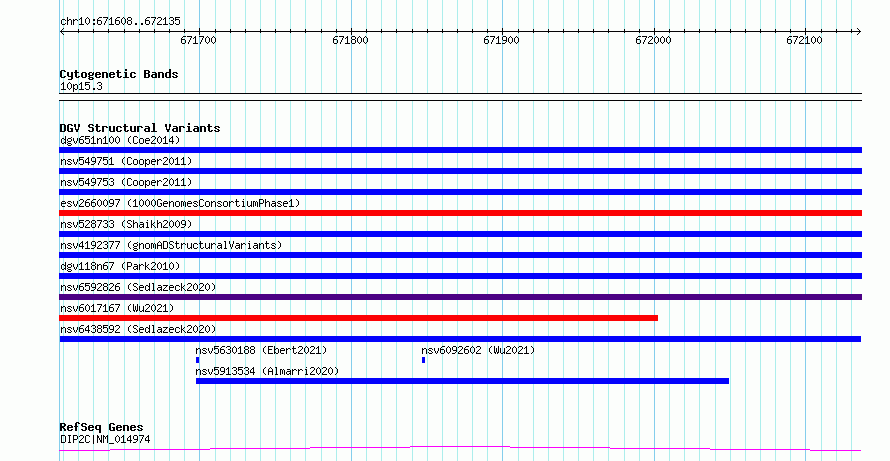Click the DIP2C|NM_014974 gene label
Screen dimensions: 890x461
[105, 439]
